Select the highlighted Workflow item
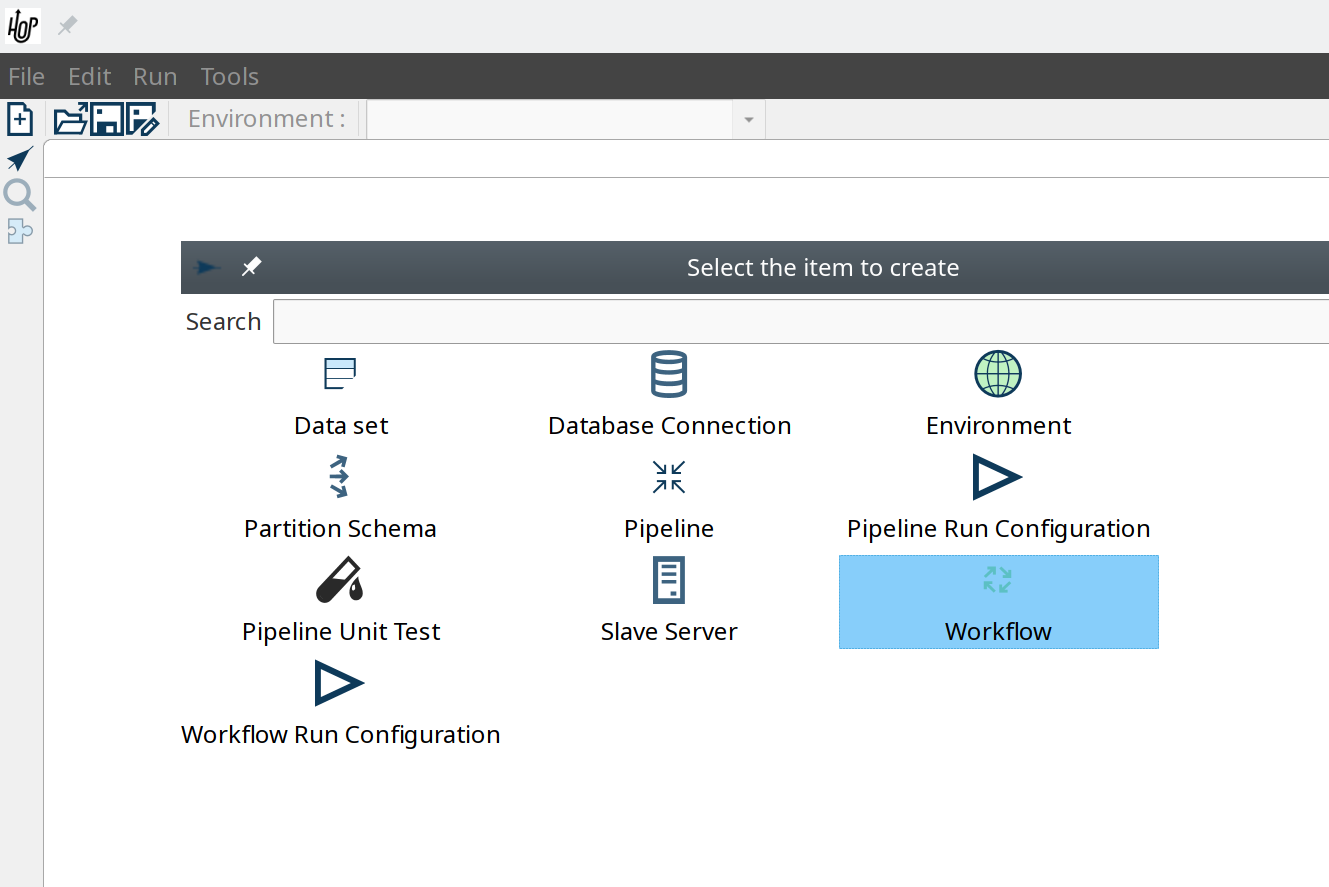The image size is (1329, 887). (x=998, y=602)
